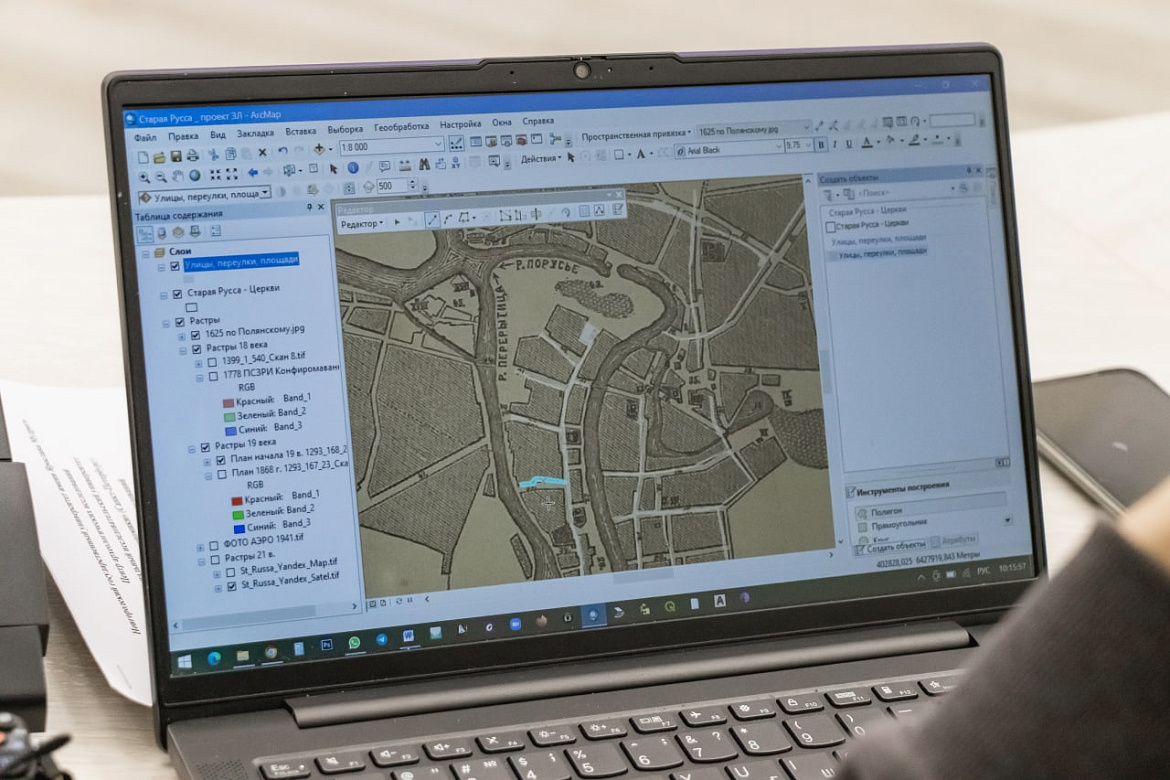Open the Выборка menu
Image resolution: width=1170 pixels, height=780 pixels.
(345, 130)
